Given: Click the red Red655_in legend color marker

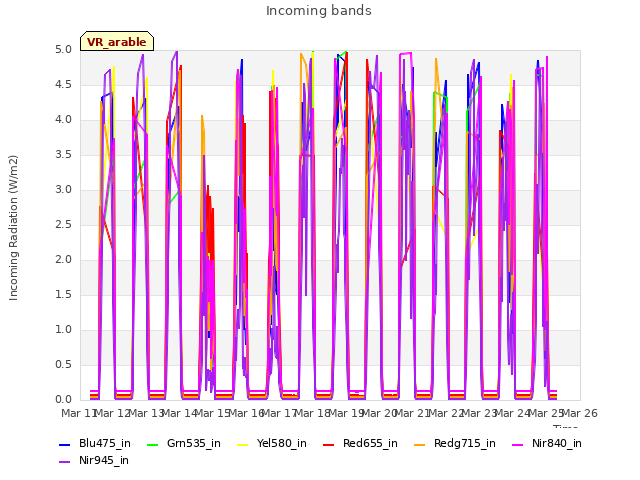Looking at the screenshot, I should (329, 444).
